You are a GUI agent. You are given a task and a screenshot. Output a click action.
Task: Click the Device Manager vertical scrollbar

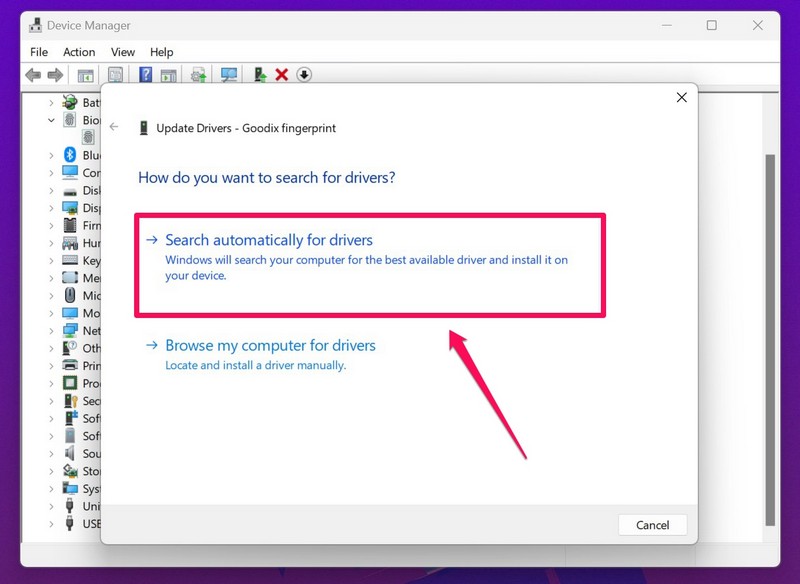(x=770, y=339)
